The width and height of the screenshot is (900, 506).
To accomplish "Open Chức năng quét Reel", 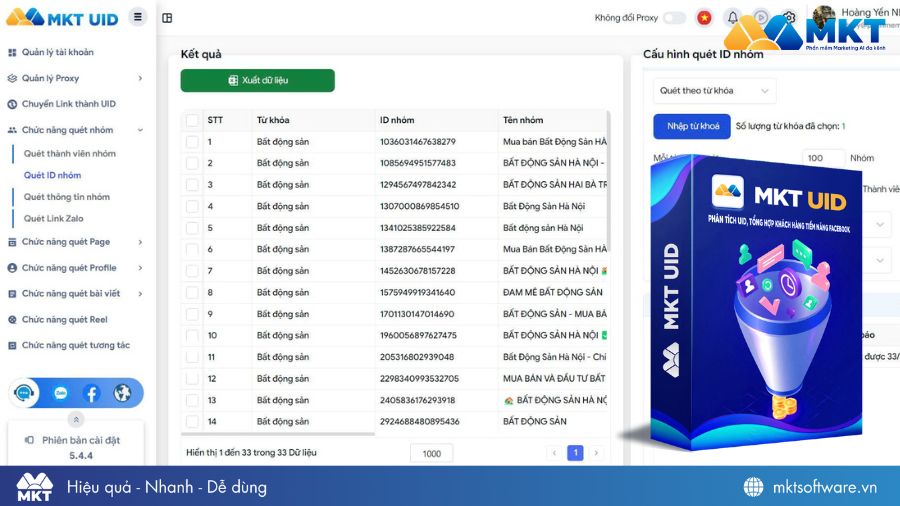I will (x=64, y=320).
